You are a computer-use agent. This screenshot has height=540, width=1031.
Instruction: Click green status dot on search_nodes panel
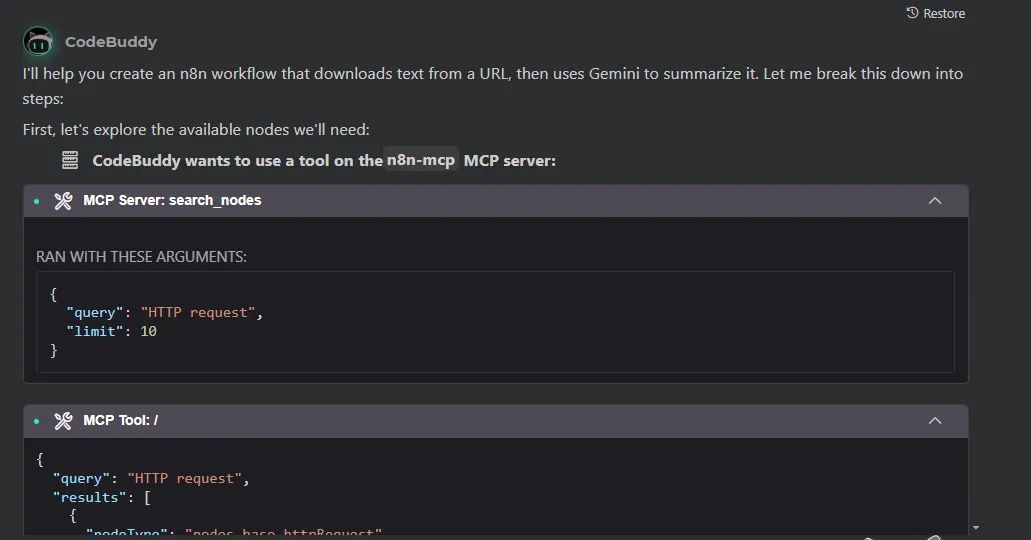37,201
